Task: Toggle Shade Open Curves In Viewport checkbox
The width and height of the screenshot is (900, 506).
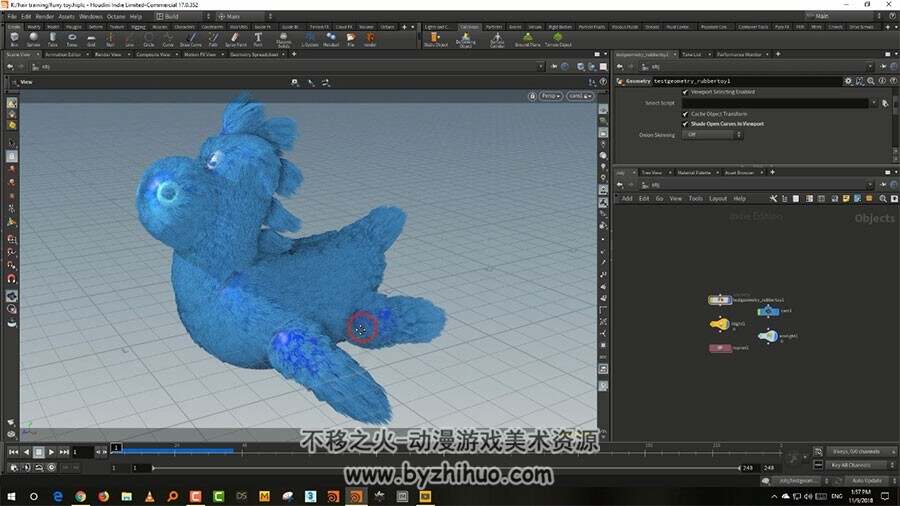Action: (685, 124)
